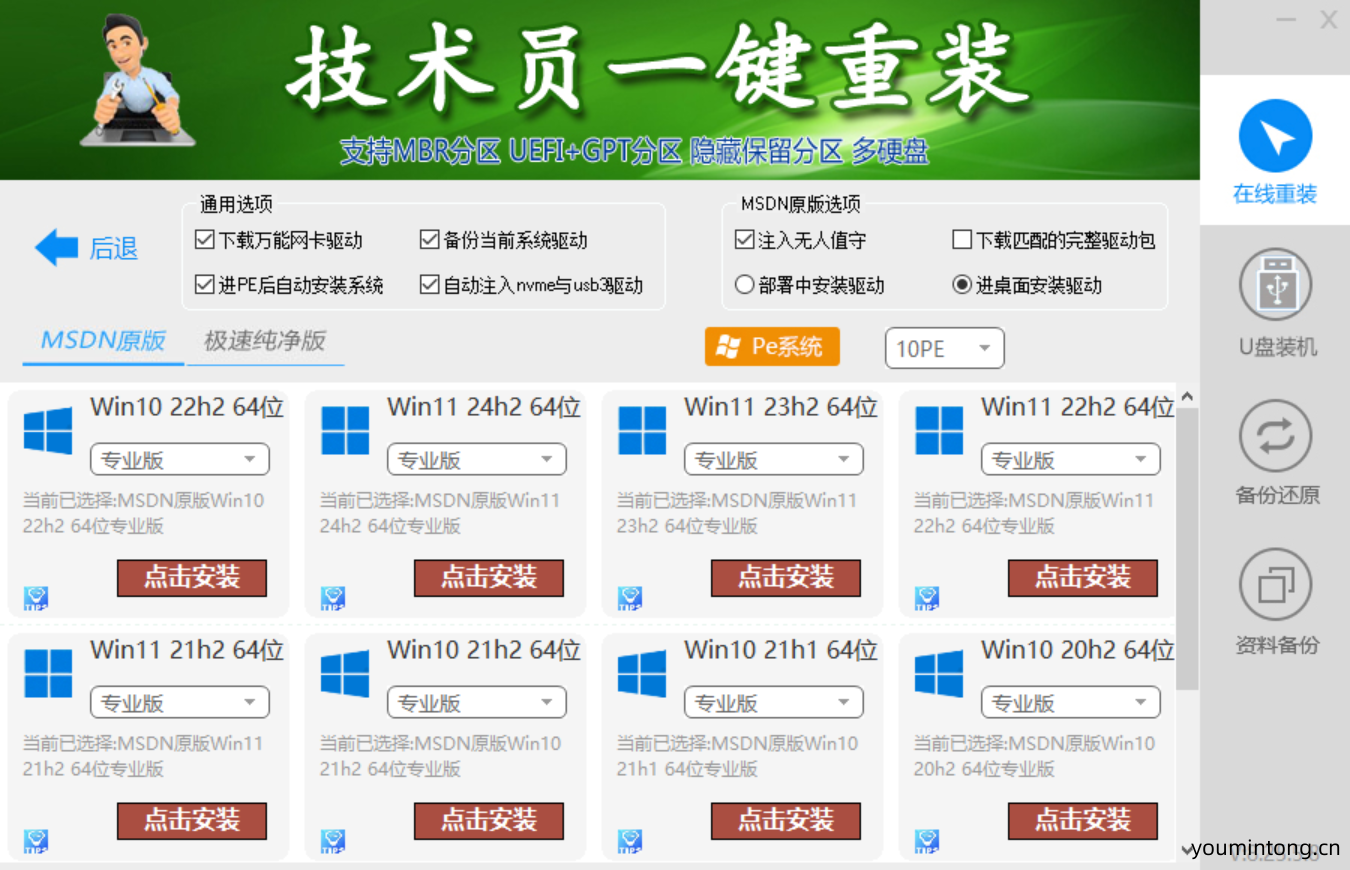Screen dimensions: 1350x870
Task: Click the blue back arrow icon
Action: tap(56, 247)
